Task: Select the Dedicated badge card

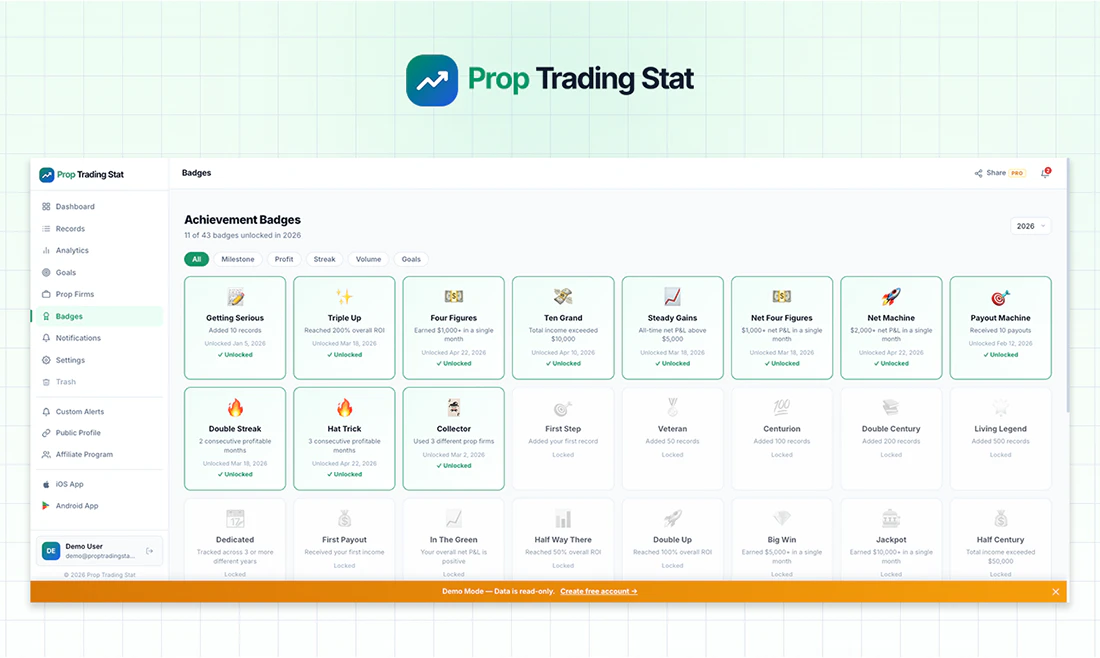Action: point(235,539)
